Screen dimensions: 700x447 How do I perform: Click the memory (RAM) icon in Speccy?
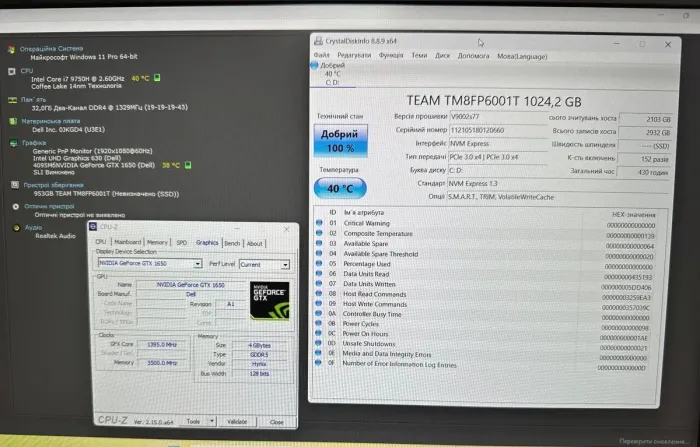[11, 100]
